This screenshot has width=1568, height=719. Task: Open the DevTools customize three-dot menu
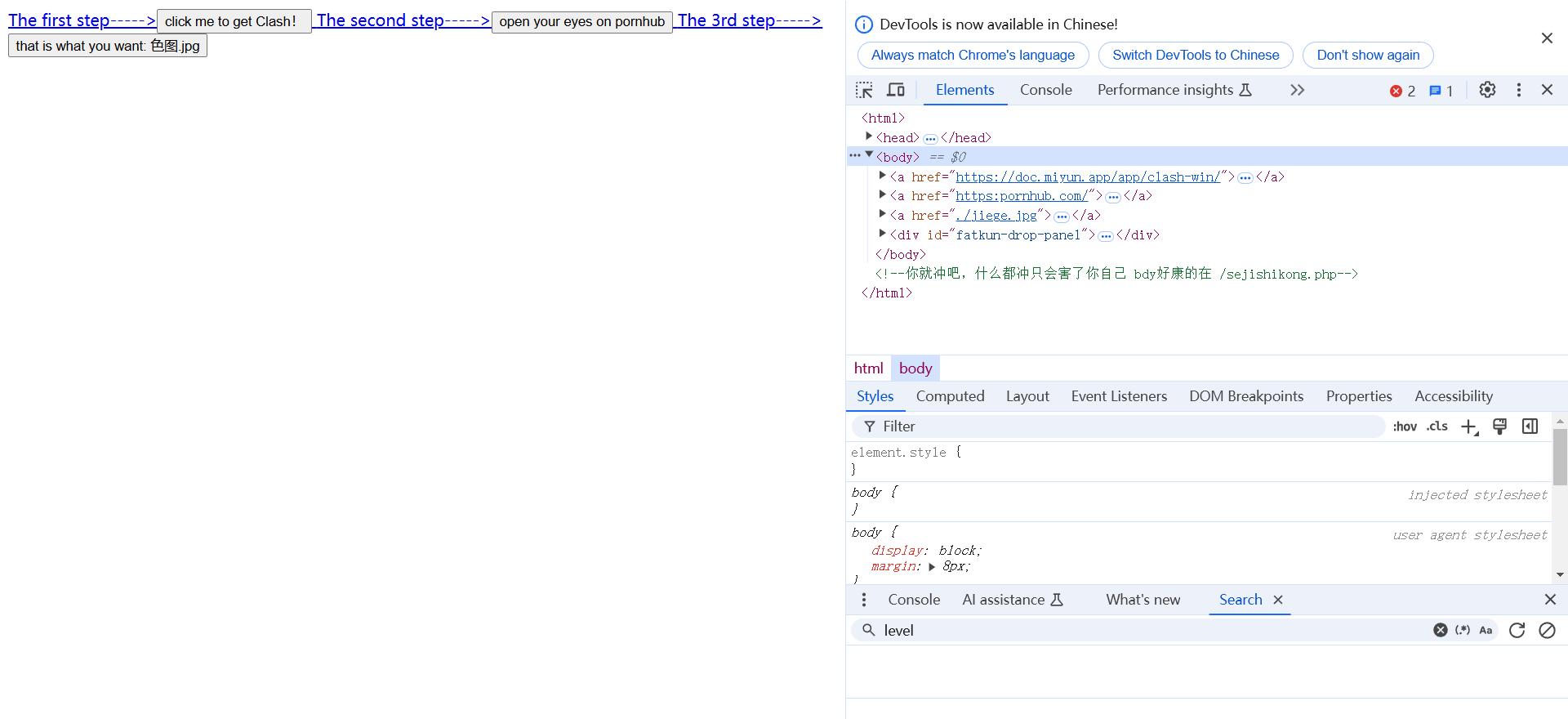[x=1518, y=90]
